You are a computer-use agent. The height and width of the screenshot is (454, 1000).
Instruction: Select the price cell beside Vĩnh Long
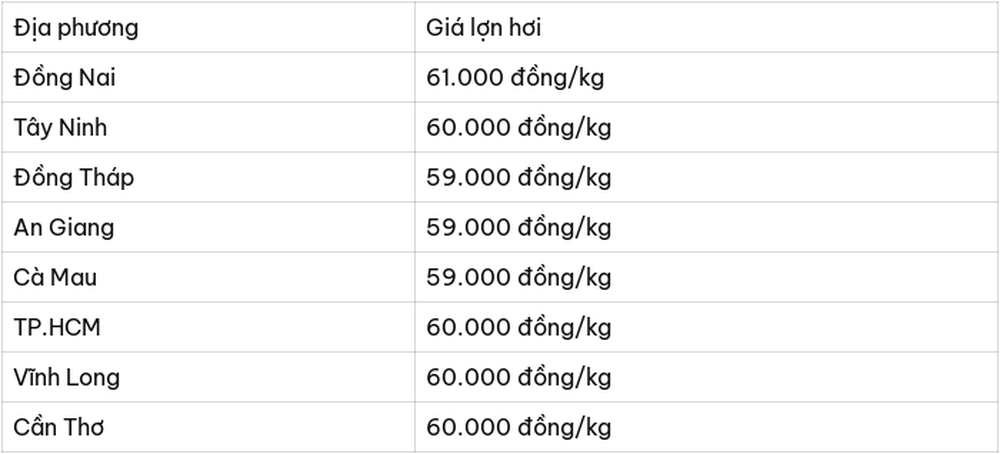click(707, 377)
